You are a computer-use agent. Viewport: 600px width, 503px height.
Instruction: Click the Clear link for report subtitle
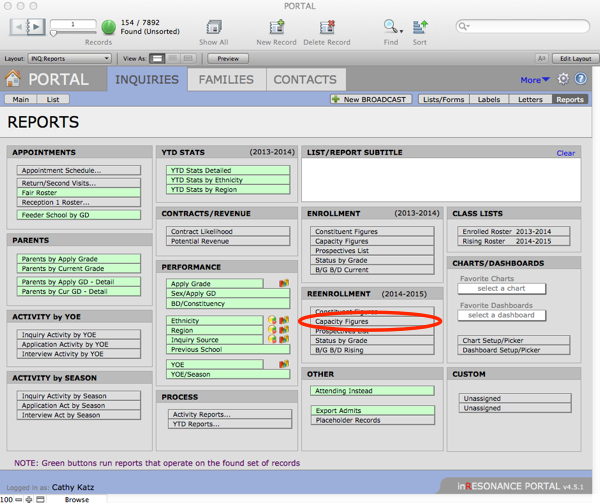[565, 153]
